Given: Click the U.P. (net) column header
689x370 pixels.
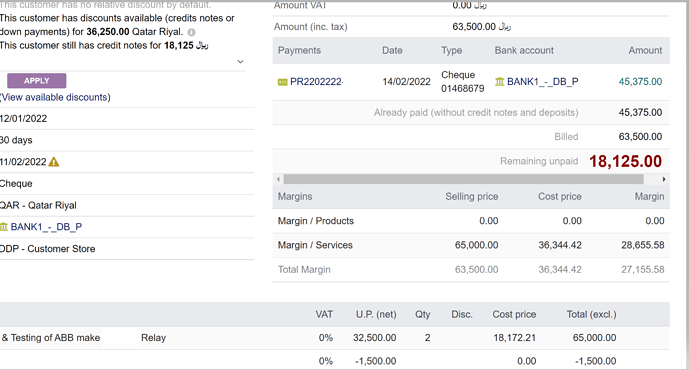Looking at the screenshot, I should point(376,315).
